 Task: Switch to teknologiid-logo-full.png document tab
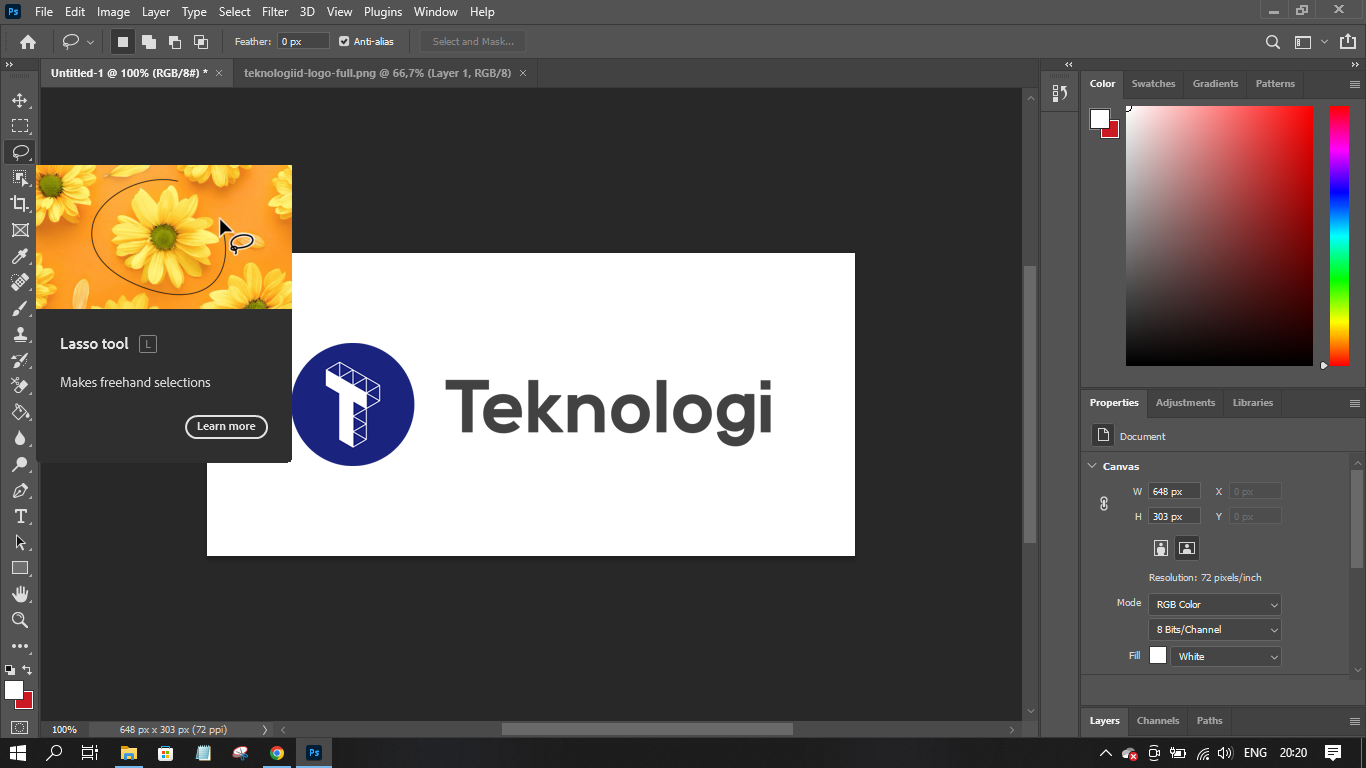click(377, 73)
